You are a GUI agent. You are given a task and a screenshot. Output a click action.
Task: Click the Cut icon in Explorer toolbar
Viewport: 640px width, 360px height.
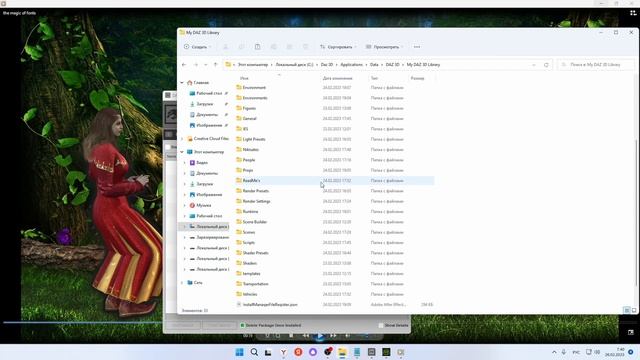click(225, 47)
